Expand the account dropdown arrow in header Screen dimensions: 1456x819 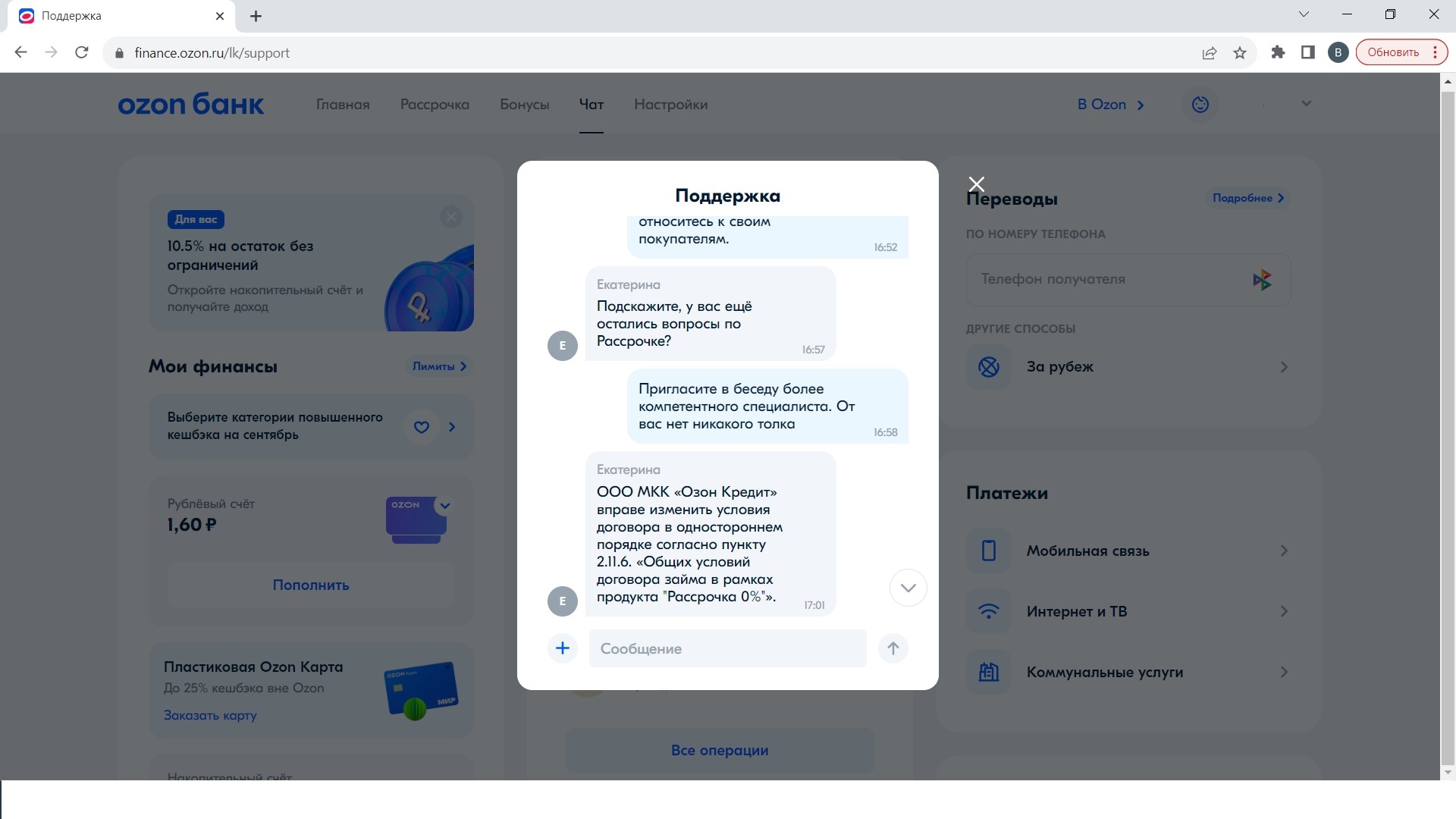(1306, 104)
